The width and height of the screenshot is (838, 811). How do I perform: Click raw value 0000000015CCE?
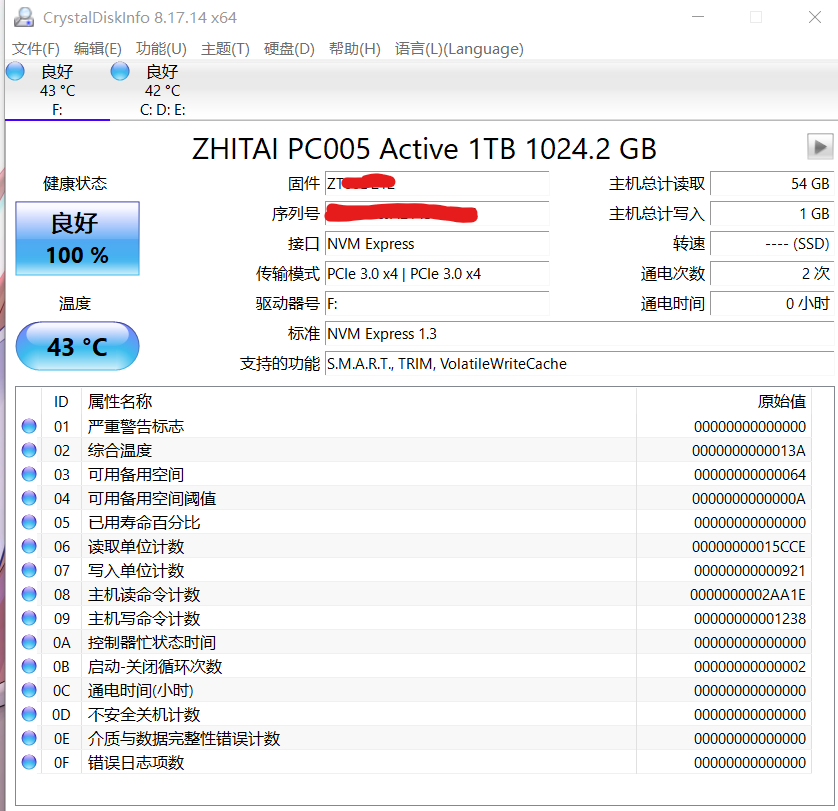748,547
